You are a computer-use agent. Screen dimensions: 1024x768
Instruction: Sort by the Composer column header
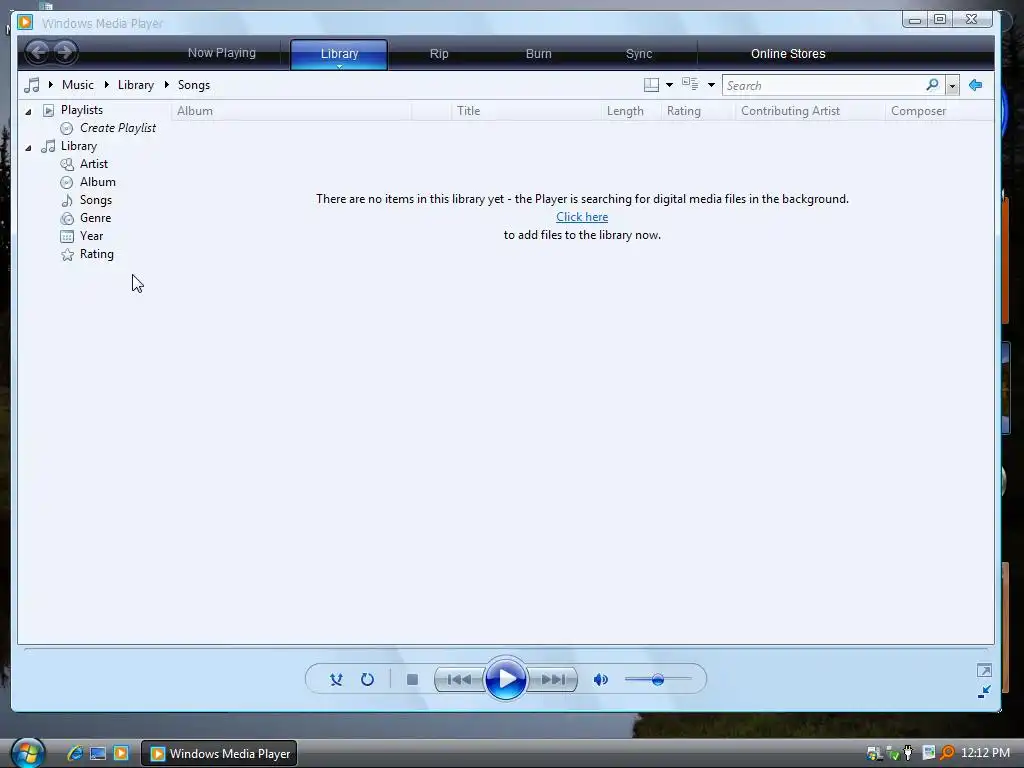[x=940, y=111]
